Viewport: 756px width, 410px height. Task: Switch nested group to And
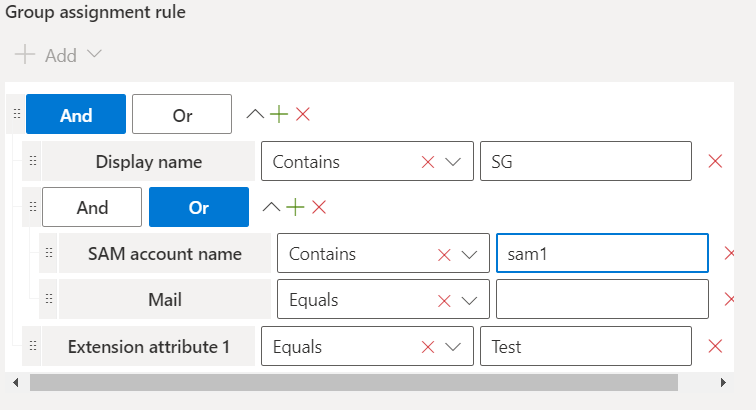(x=92, y=208)
